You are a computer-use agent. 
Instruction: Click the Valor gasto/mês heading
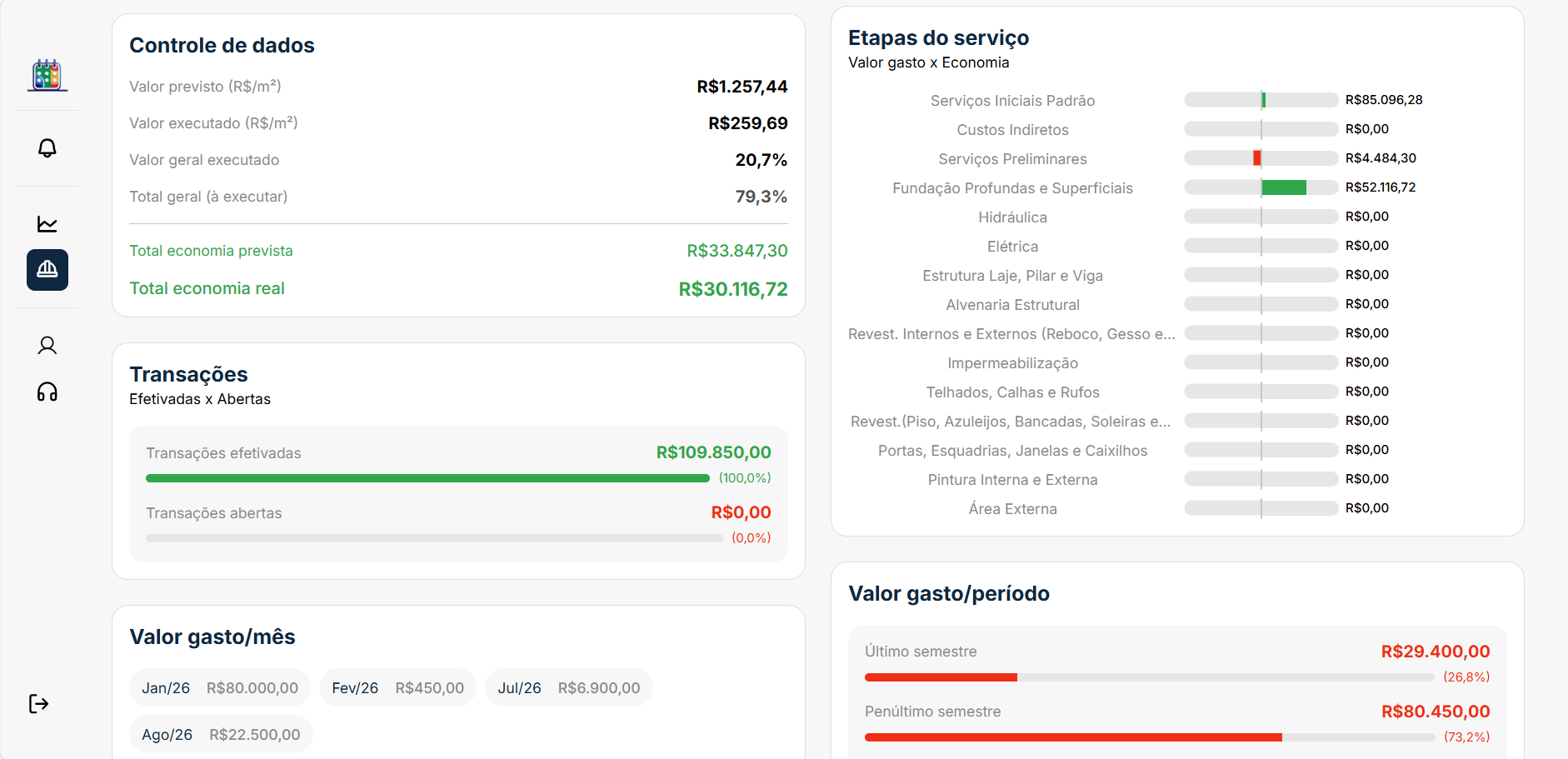click(x=212, y=637)
